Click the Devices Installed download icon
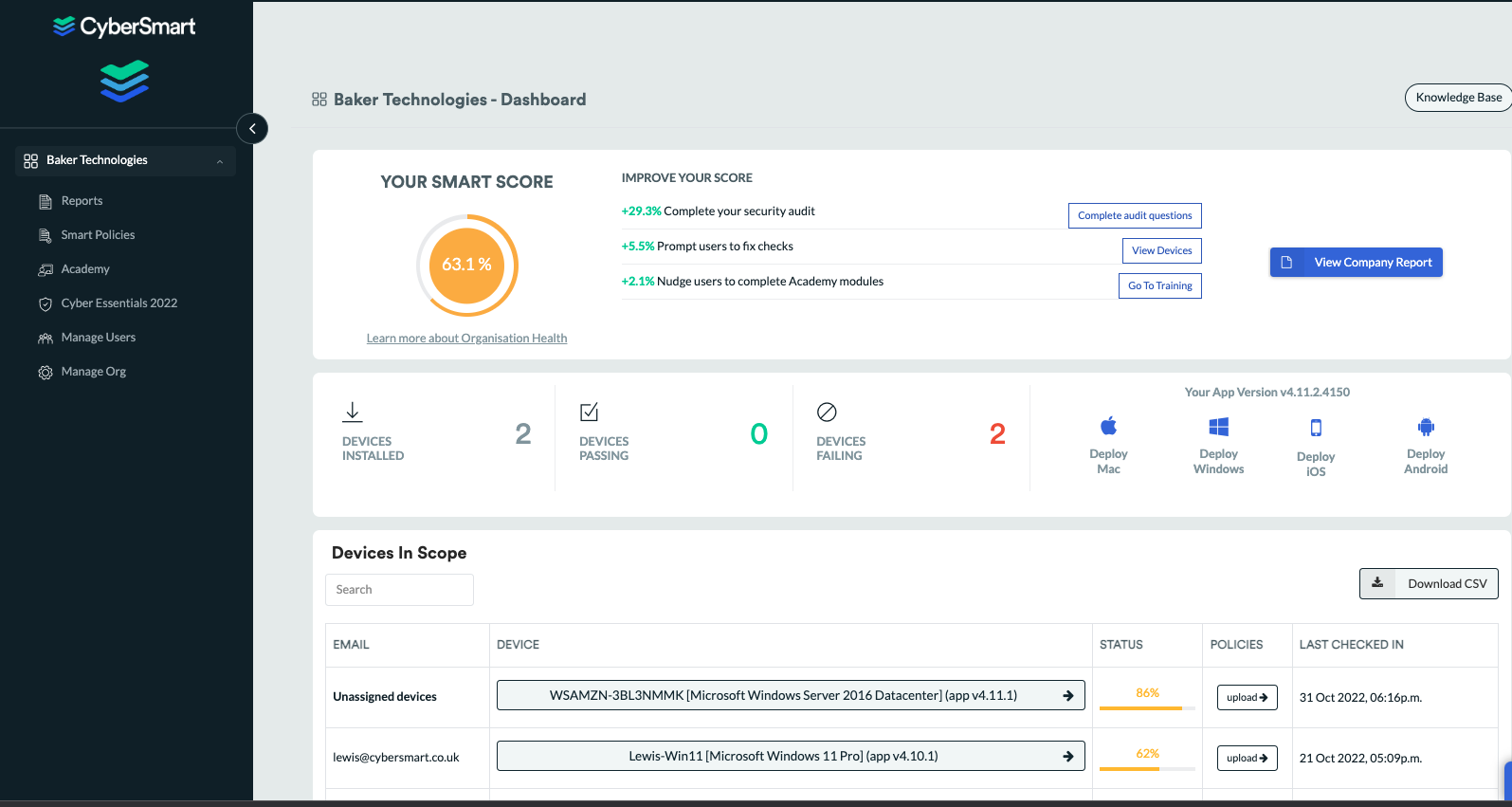 [x=353, y=412]
